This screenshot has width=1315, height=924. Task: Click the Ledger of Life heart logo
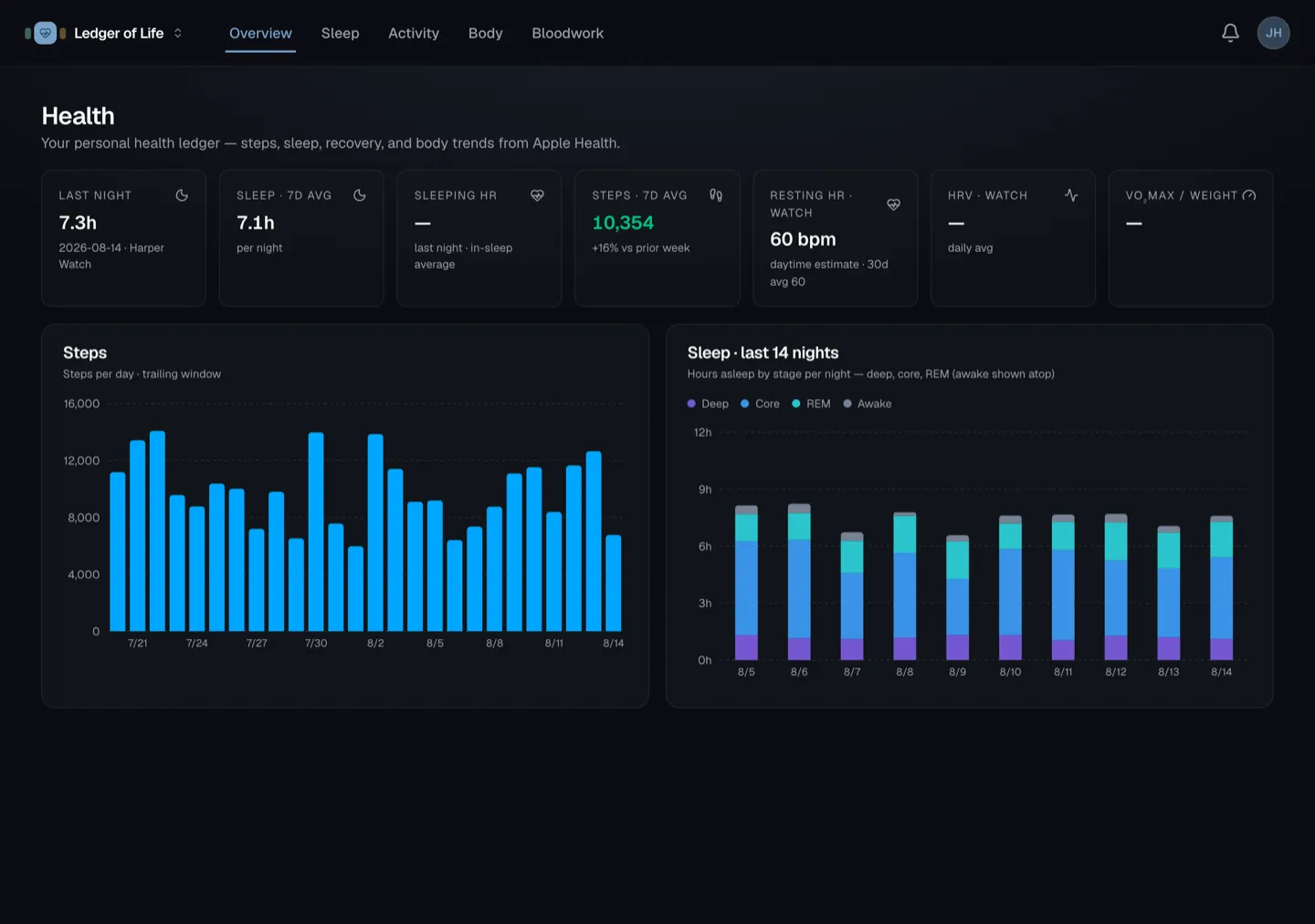pos(45,33)
